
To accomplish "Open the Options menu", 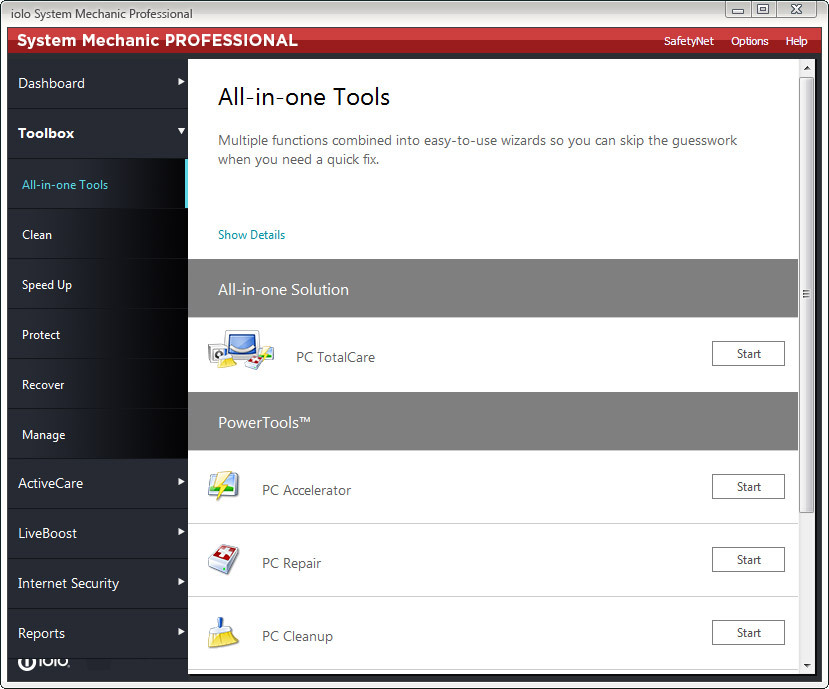I will [749, 41].
